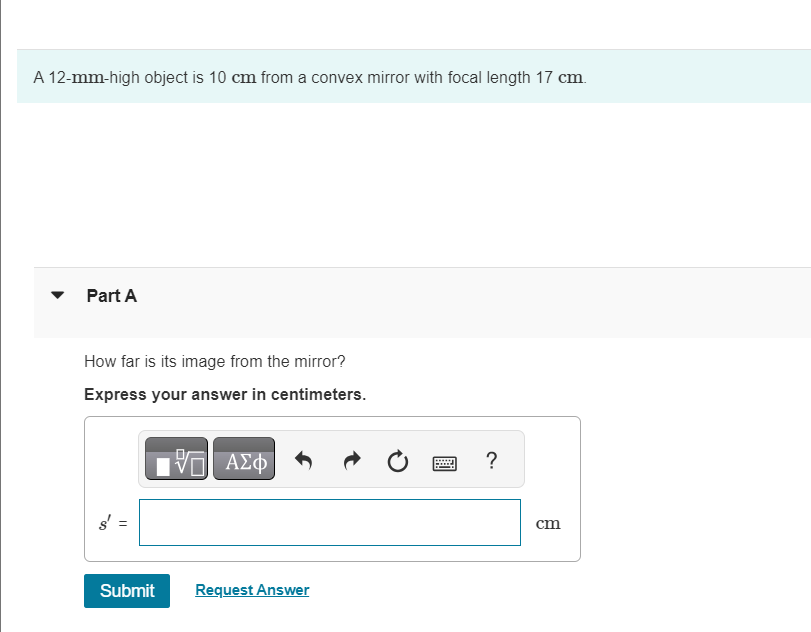Click the '17 cm' focal length text
This screenshot has height=632, width=811.
[559, 78]
